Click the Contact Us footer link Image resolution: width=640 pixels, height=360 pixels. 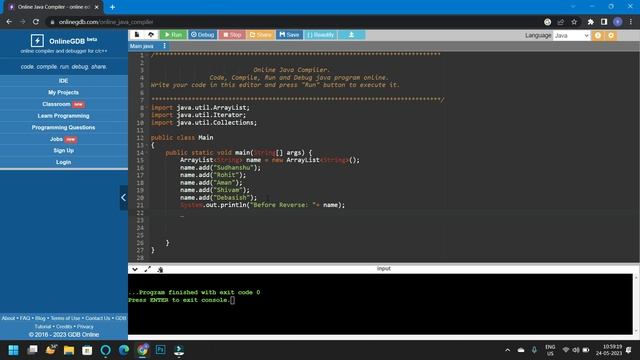98,318
